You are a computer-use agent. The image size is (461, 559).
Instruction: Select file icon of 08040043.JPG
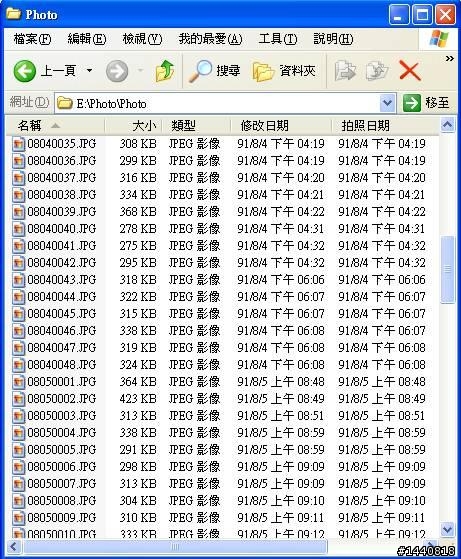[x=18, y=280]
